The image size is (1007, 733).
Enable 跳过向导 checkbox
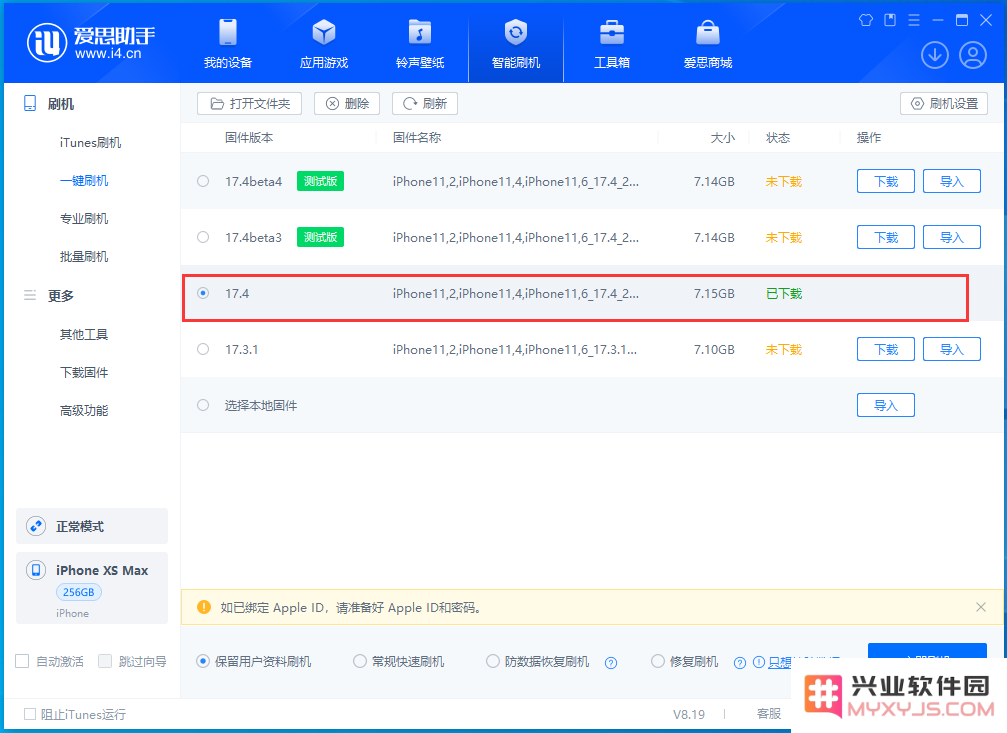(105, 661)
